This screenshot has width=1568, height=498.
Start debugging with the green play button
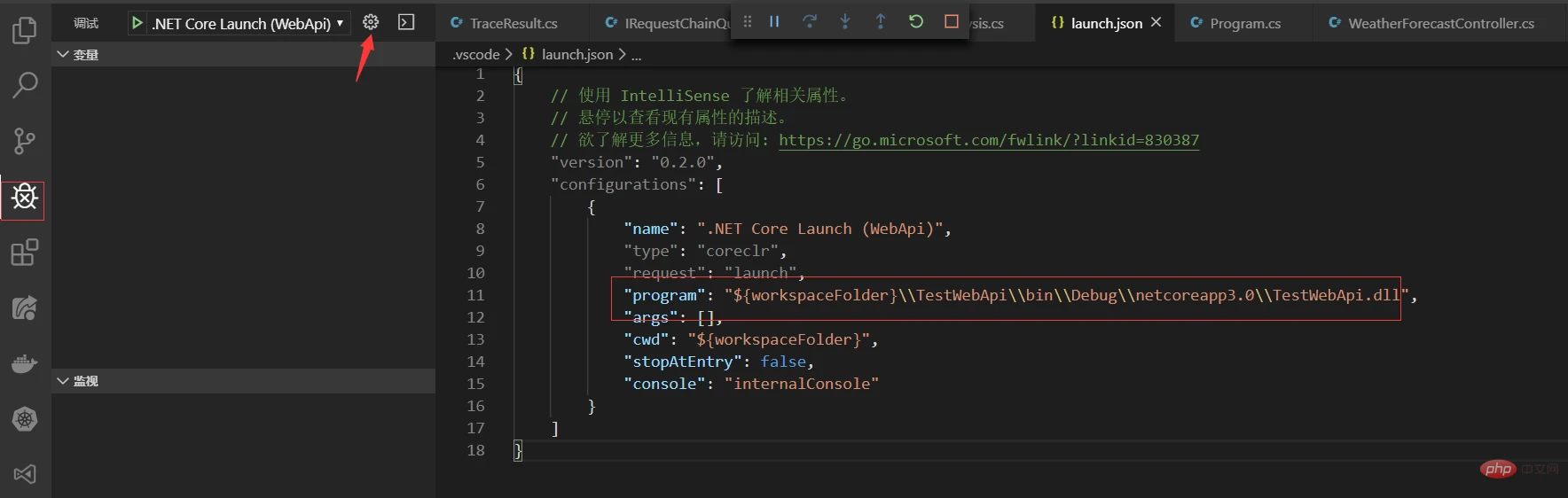pos(137,23)
